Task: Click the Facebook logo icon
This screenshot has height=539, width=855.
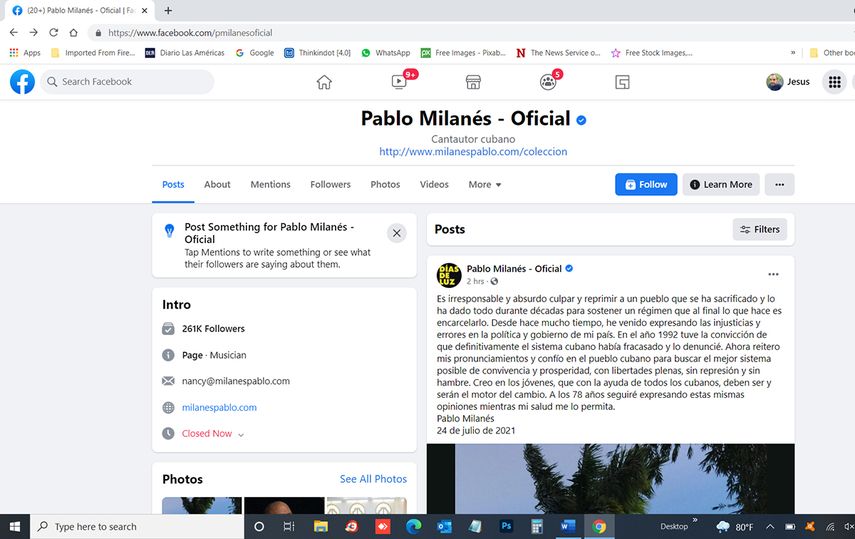Action: tap(22, 82)
